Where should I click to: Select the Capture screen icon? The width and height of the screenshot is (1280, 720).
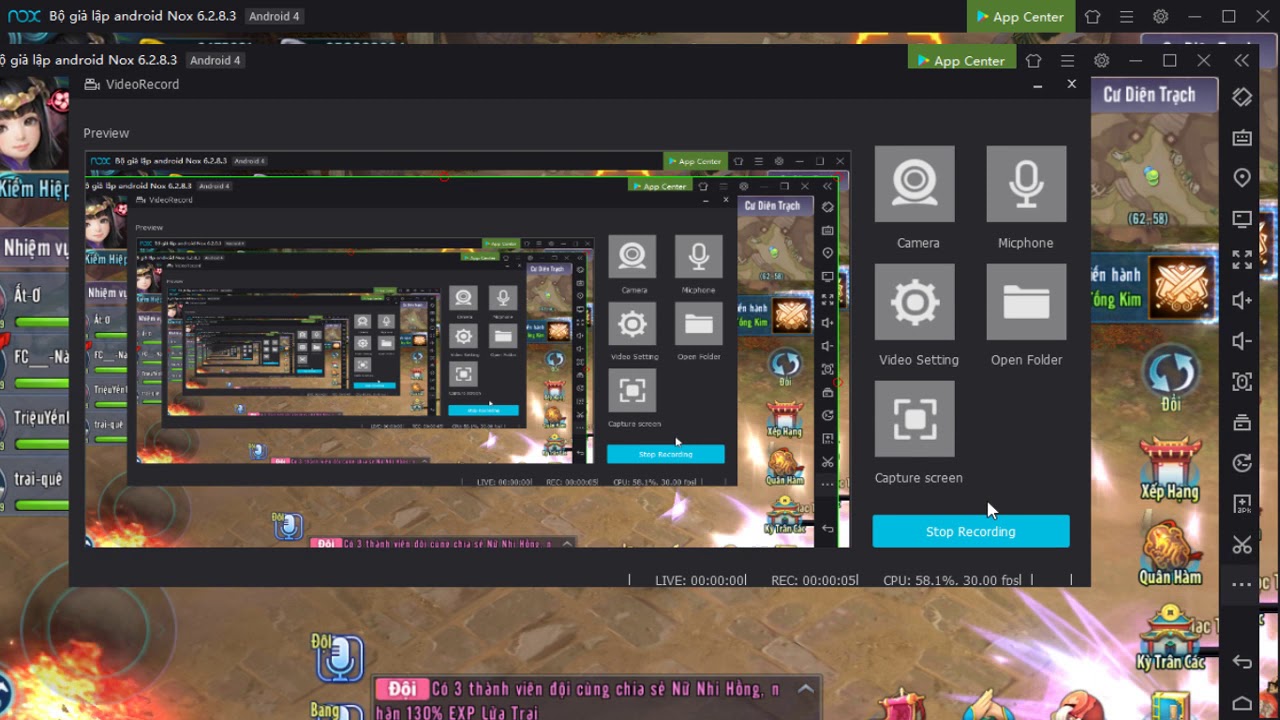pos(915,419)
